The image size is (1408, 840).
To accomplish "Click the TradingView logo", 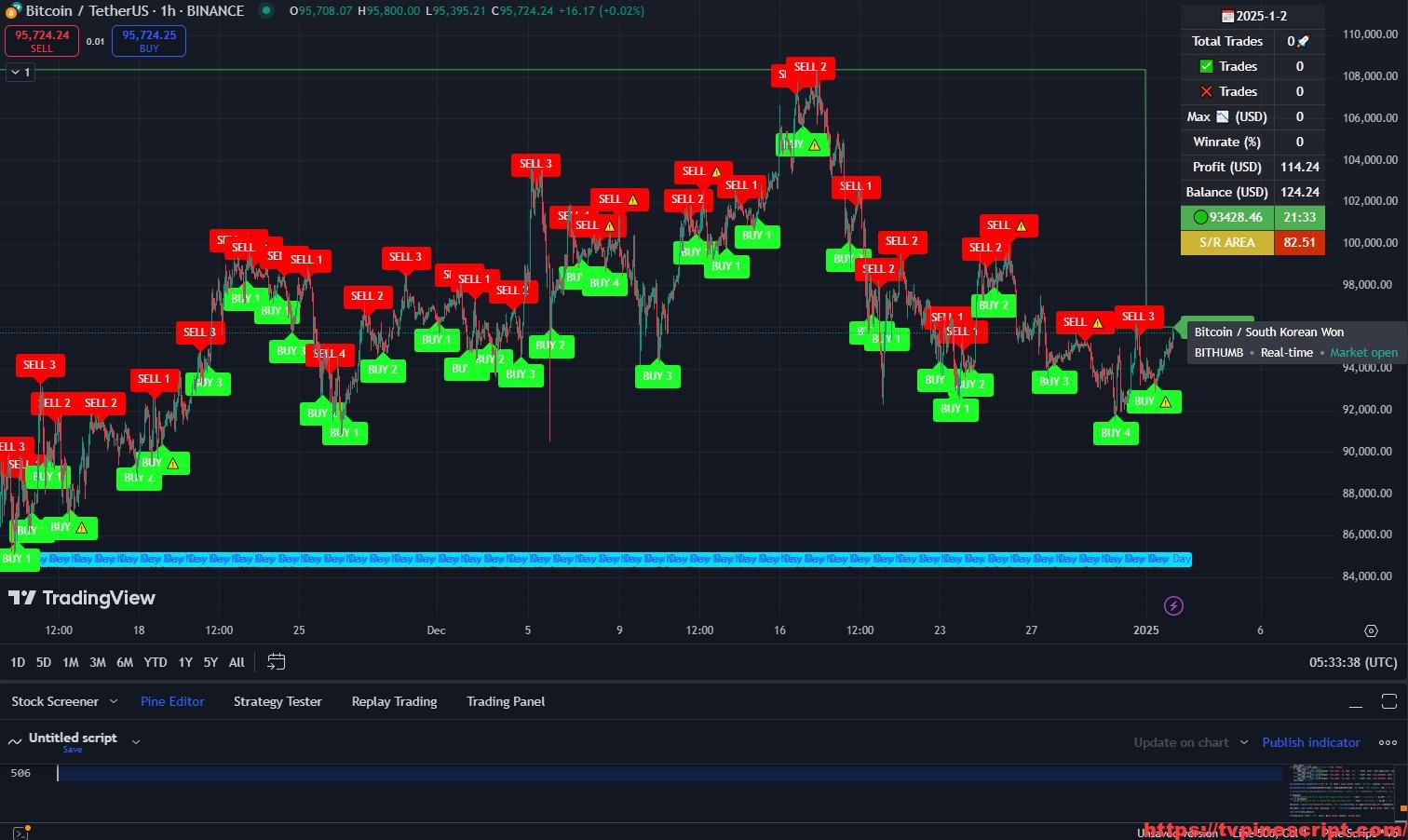I will pos(82,598).
